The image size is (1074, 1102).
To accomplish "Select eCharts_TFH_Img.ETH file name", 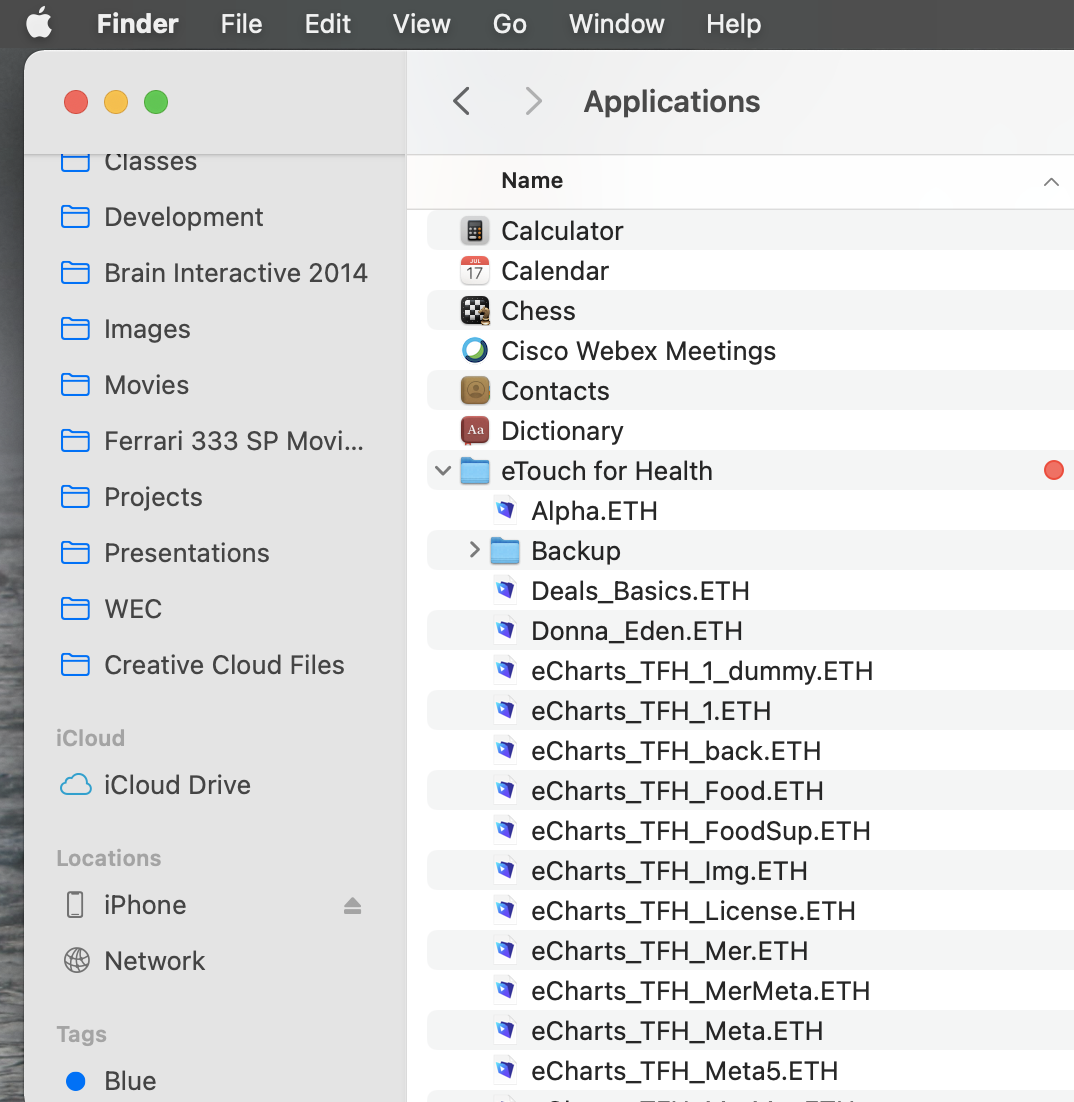I will coord(669,871).
